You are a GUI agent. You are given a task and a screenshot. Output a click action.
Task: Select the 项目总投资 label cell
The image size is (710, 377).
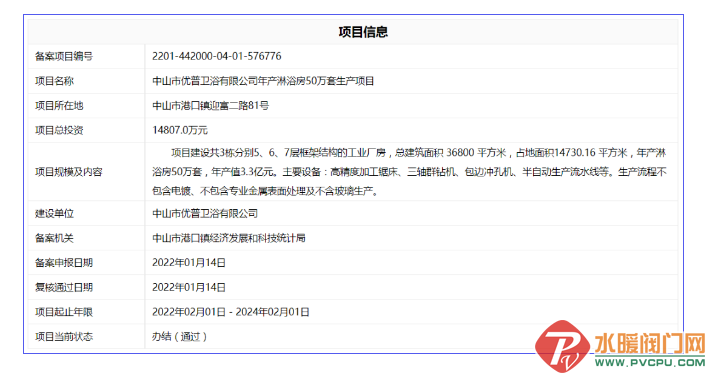click(x=86, y=130)
